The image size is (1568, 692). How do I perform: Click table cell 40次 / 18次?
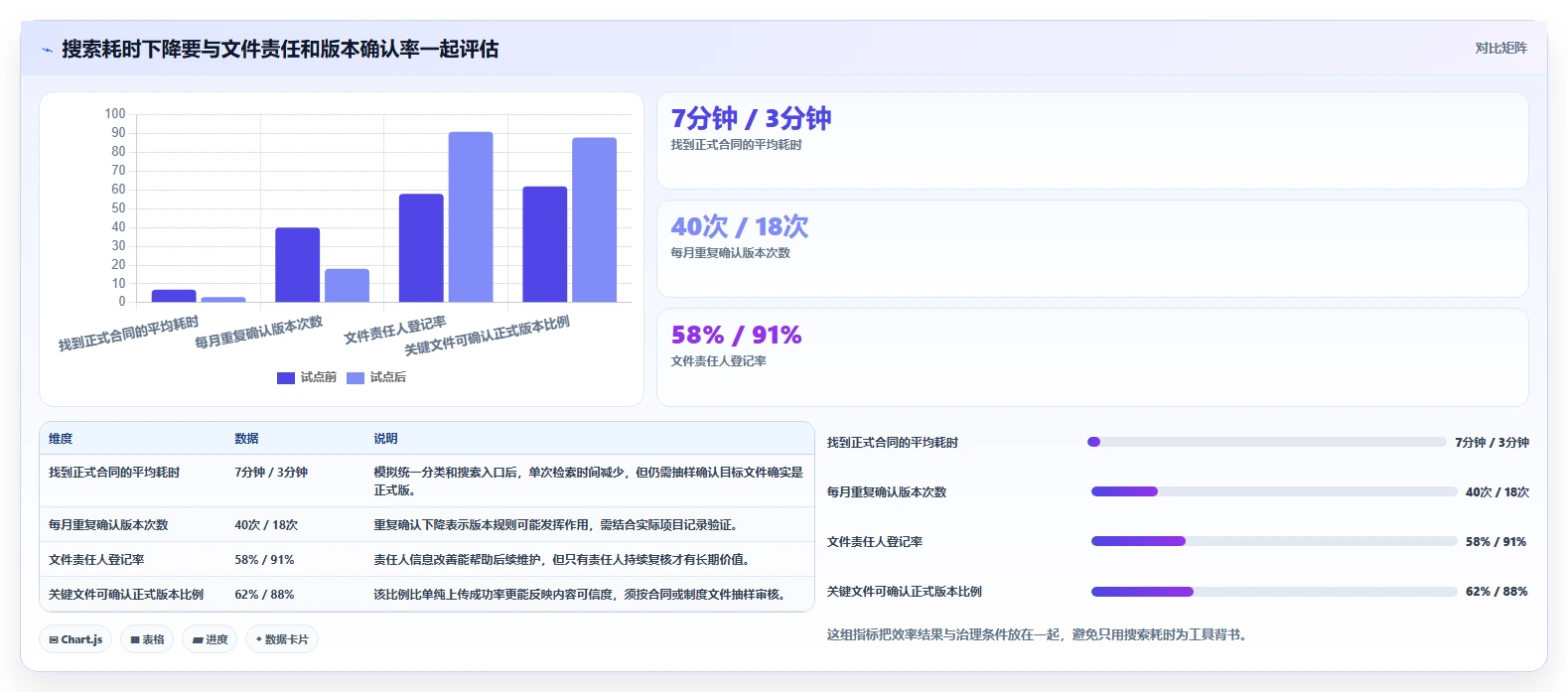point(266,525)
